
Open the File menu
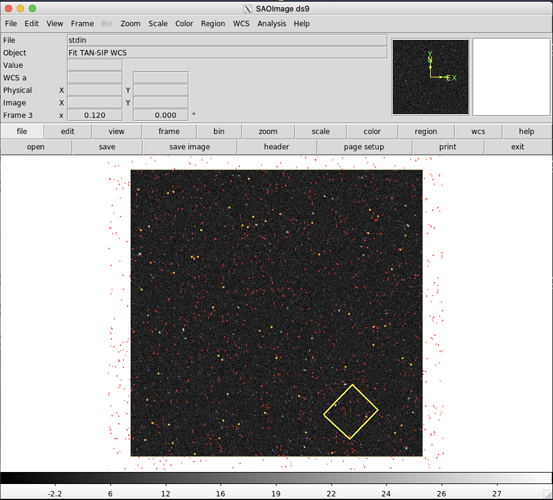click(11, 24)
